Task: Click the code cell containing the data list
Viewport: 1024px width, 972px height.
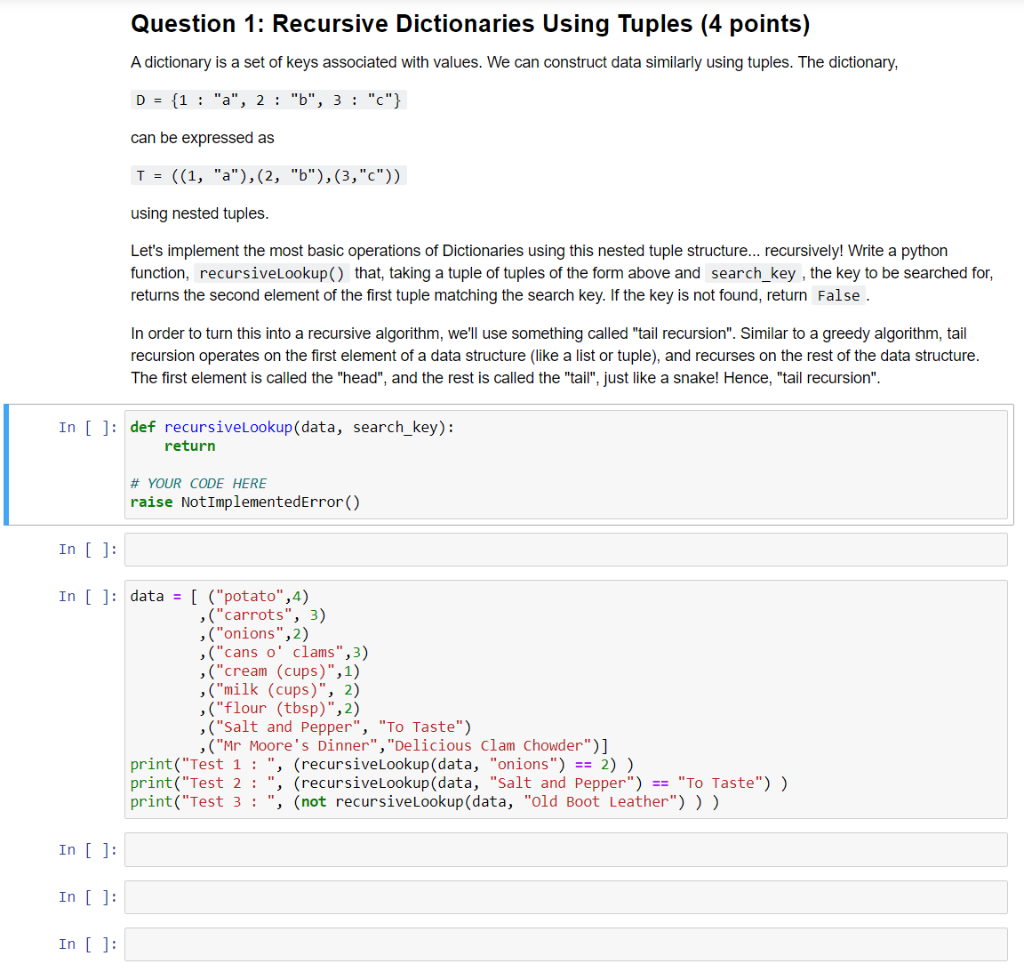Action: 566,699
